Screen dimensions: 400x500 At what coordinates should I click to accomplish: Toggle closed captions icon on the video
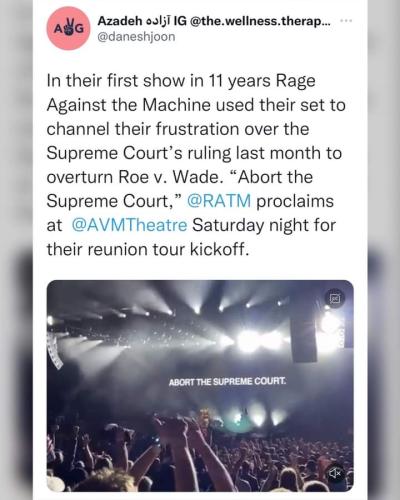click(x=335, y=298)
